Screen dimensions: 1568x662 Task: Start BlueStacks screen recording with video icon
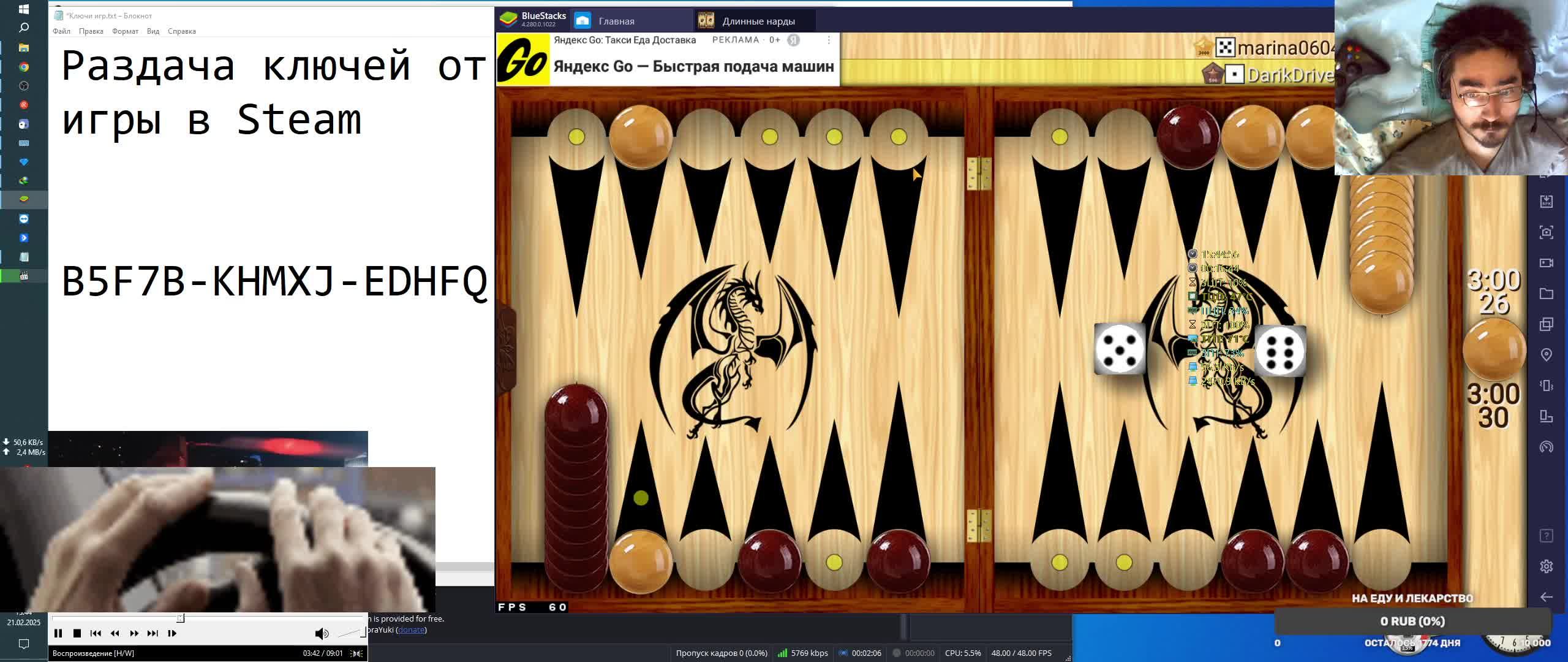tap(1546, 263)
